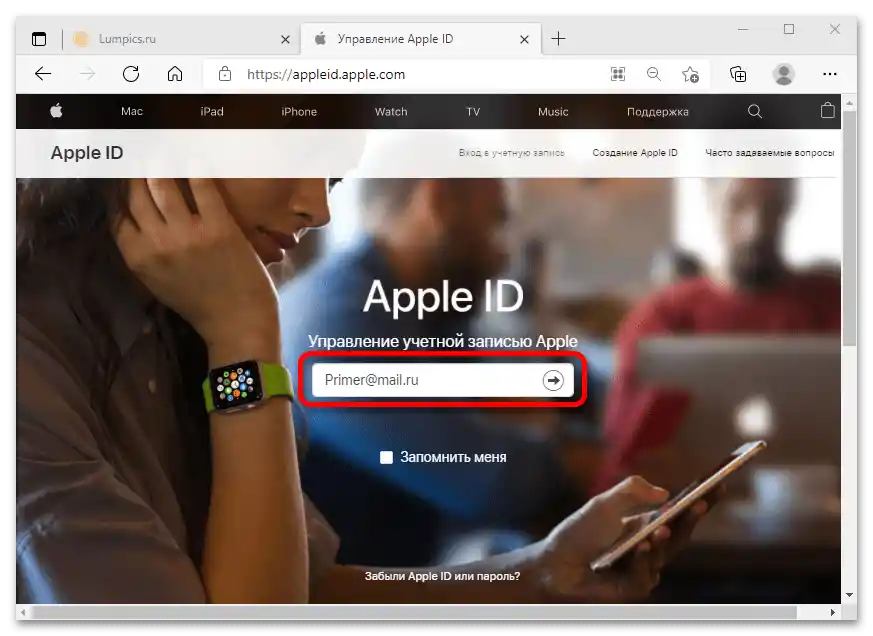Reload the page with the refresh icon
873x636 pixels.
131,74
